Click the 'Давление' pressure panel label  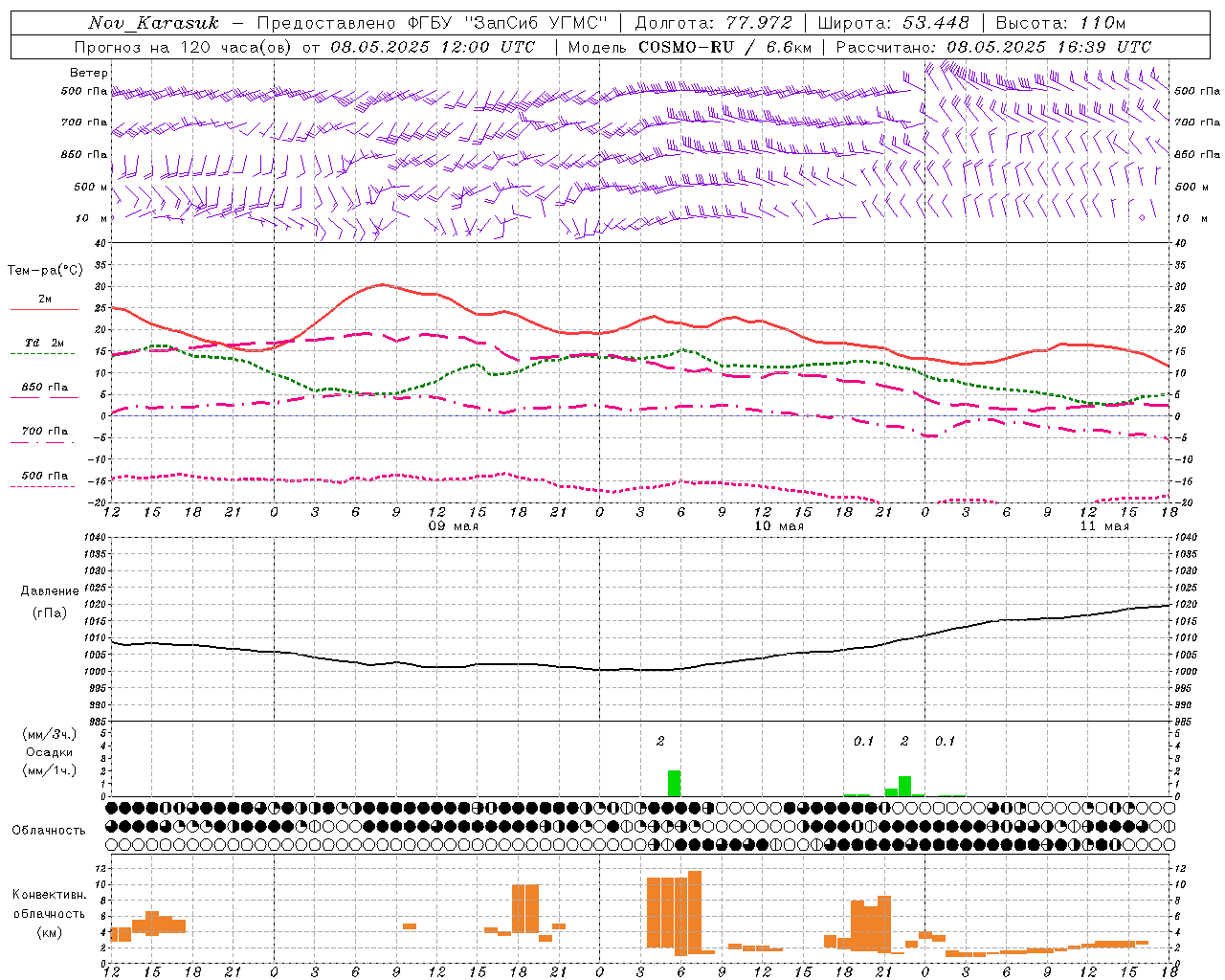pyautogui.click(x=50, y=591)
